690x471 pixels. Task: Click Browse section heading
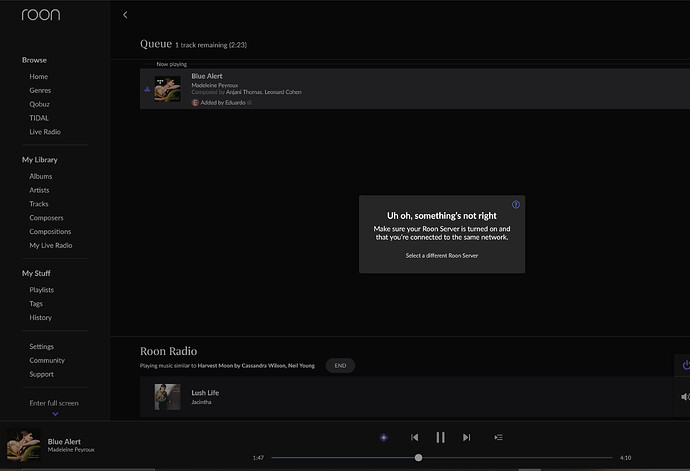click(x=34, y=60)
